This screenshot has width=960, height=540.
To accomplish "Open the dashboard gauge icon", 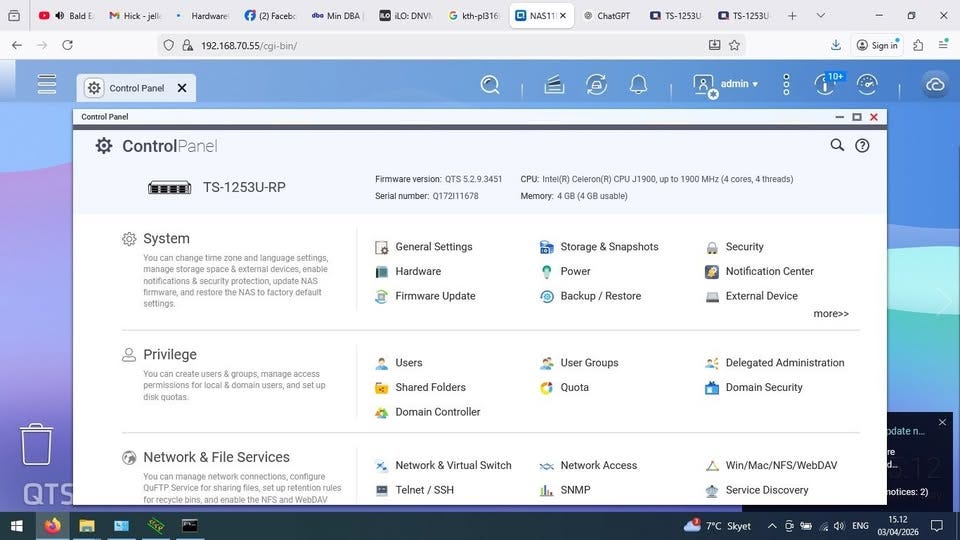I will 867,85.
